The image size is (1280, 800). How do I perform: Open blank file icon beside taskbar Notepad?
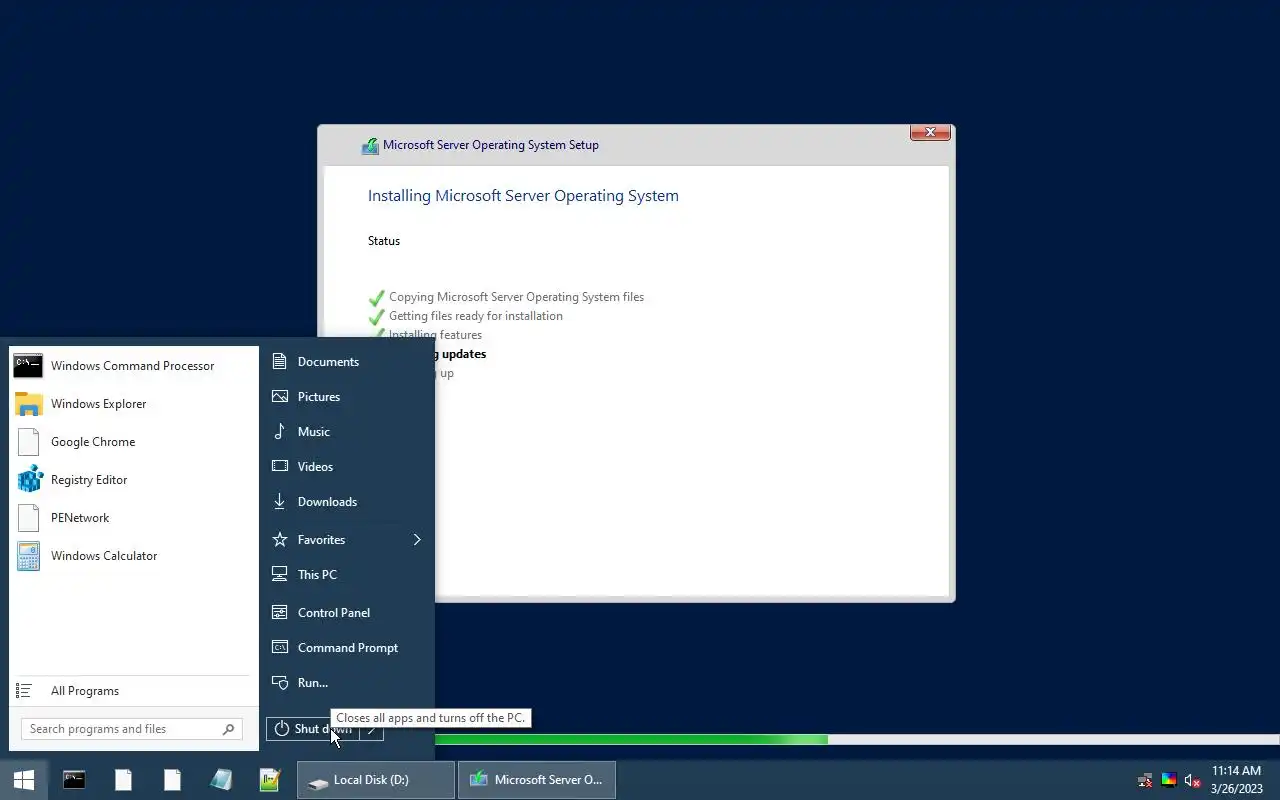172,780
